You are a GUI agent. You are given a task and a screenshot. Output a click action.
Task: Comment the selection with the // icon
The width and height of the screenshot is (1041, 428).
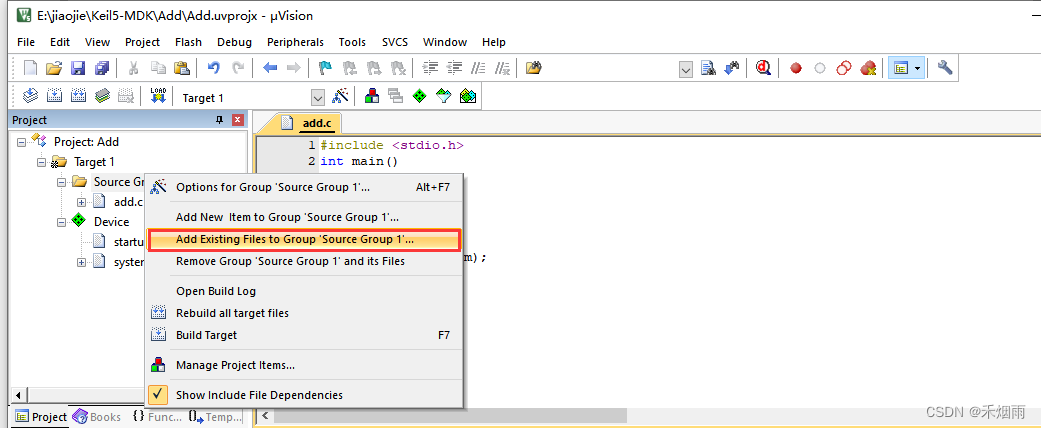coord(479,68)
